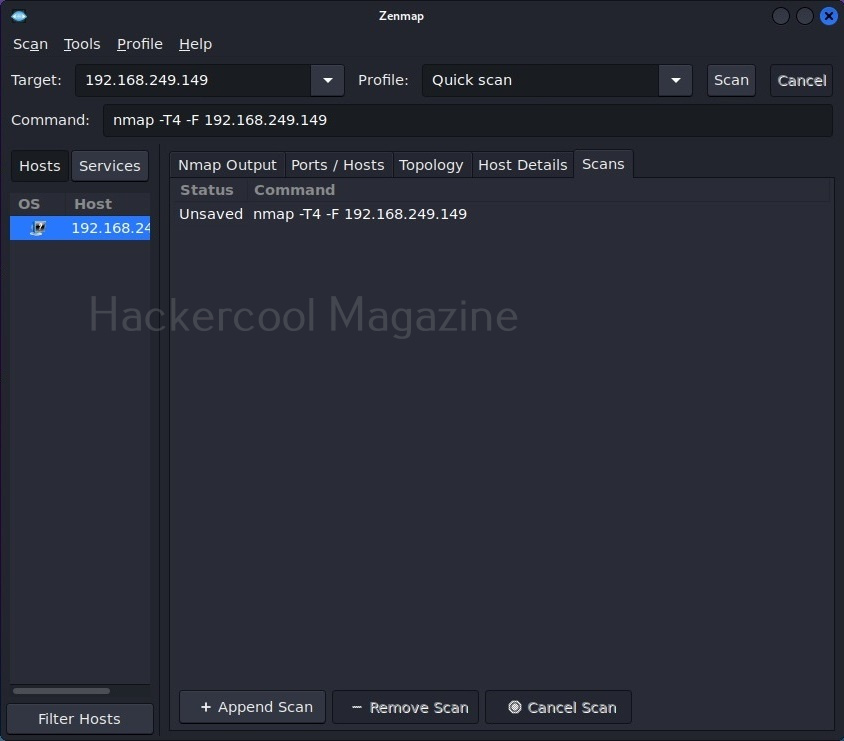Screen dimensions: 844x741
Task: Click the Append Scan button
Action: [x=252, y=707]
